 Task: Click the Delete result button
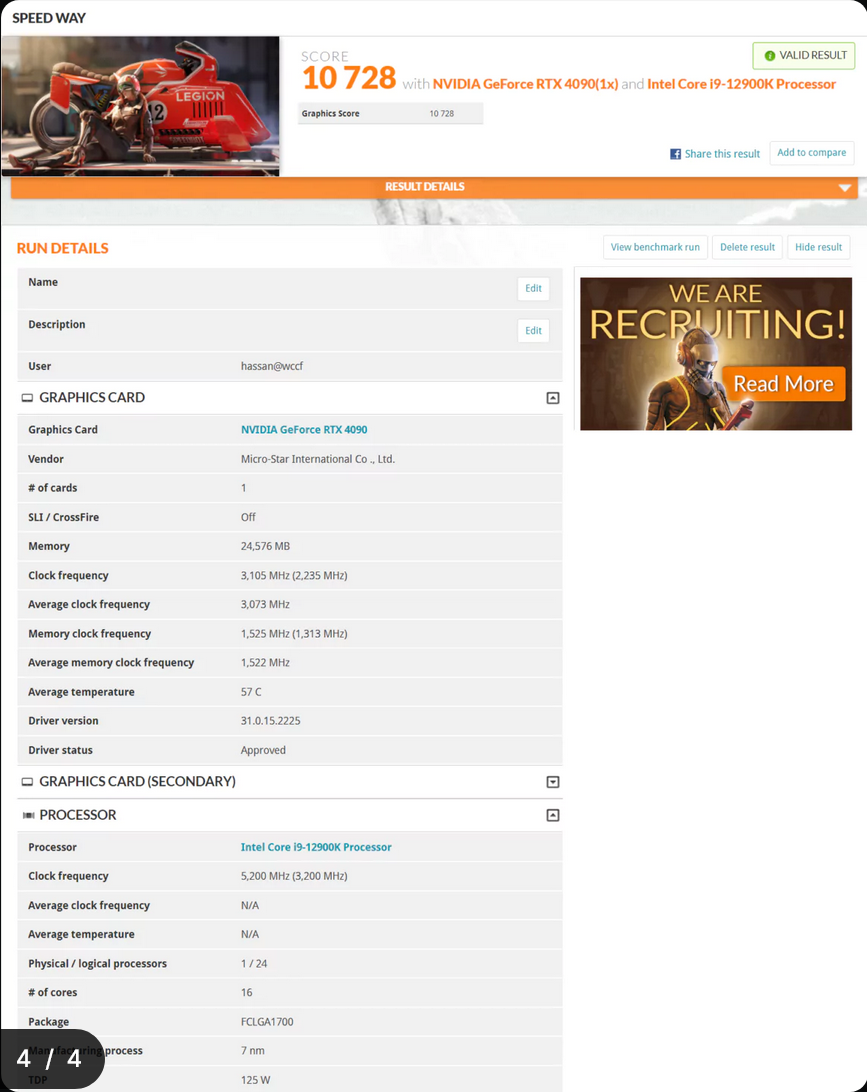(747, 247)
